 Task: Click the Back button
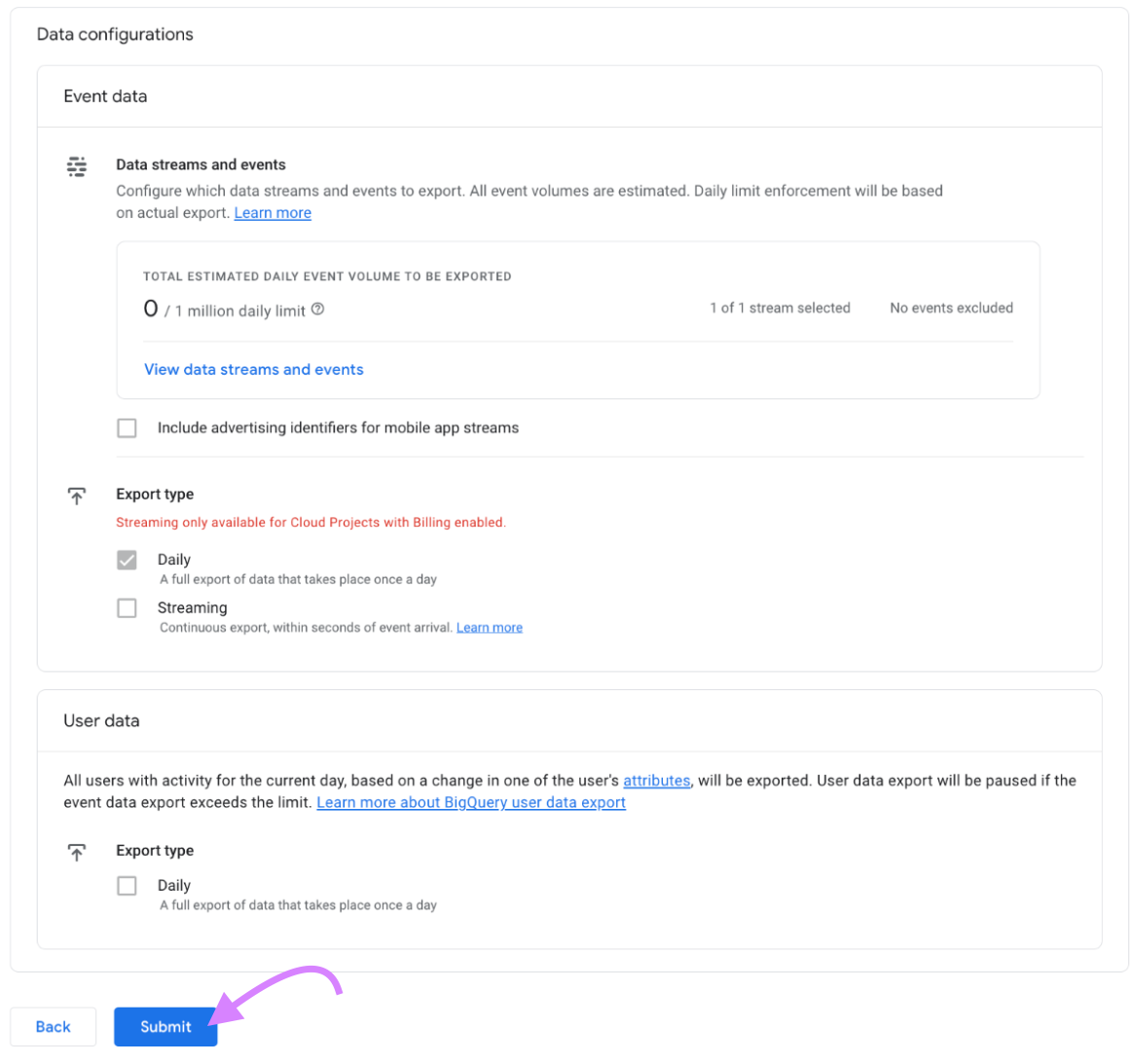point(53,1026)
